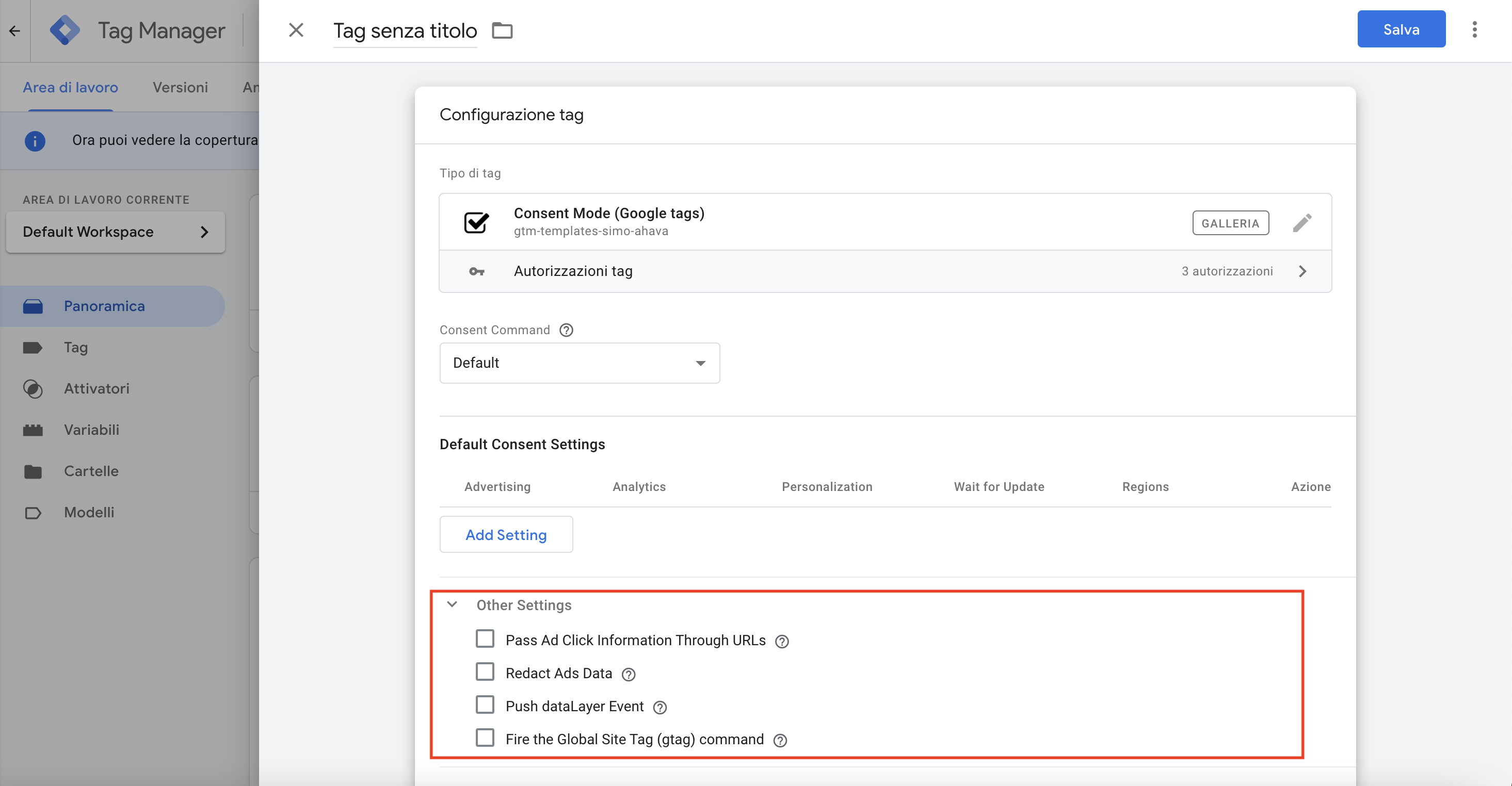Click the Add Setting button
The height and width of the screenshot is (786, 1512).
[x=506, y=534]
